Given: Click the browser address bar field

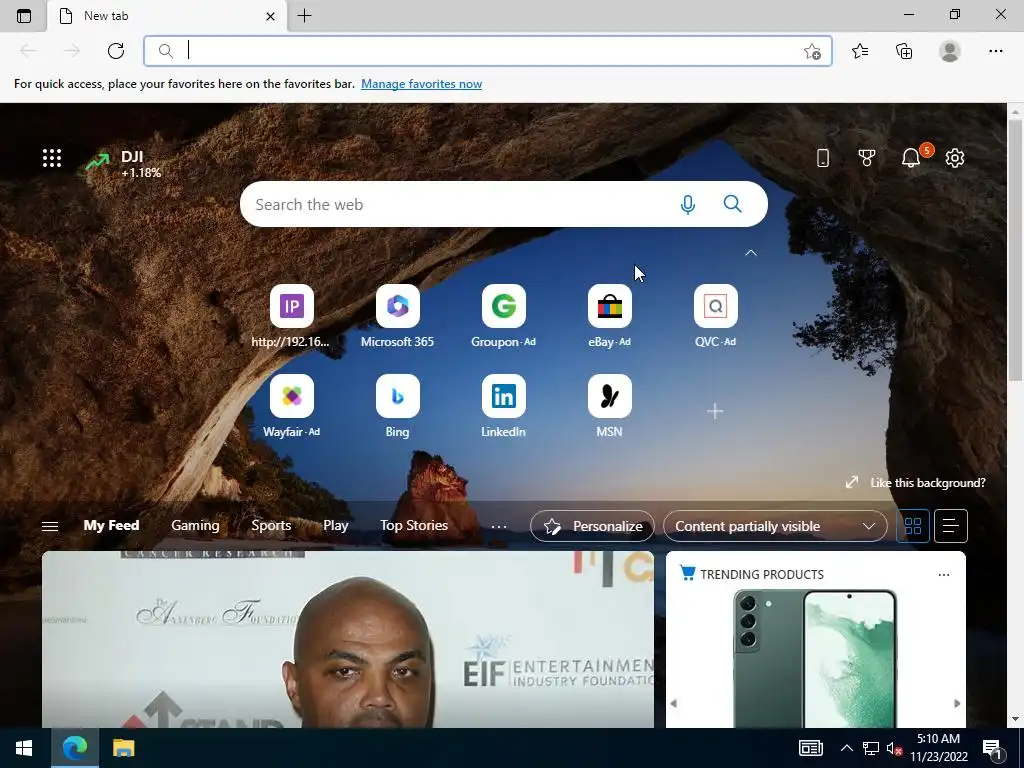Looking at the screenshot, I should [x=487, y=51].
